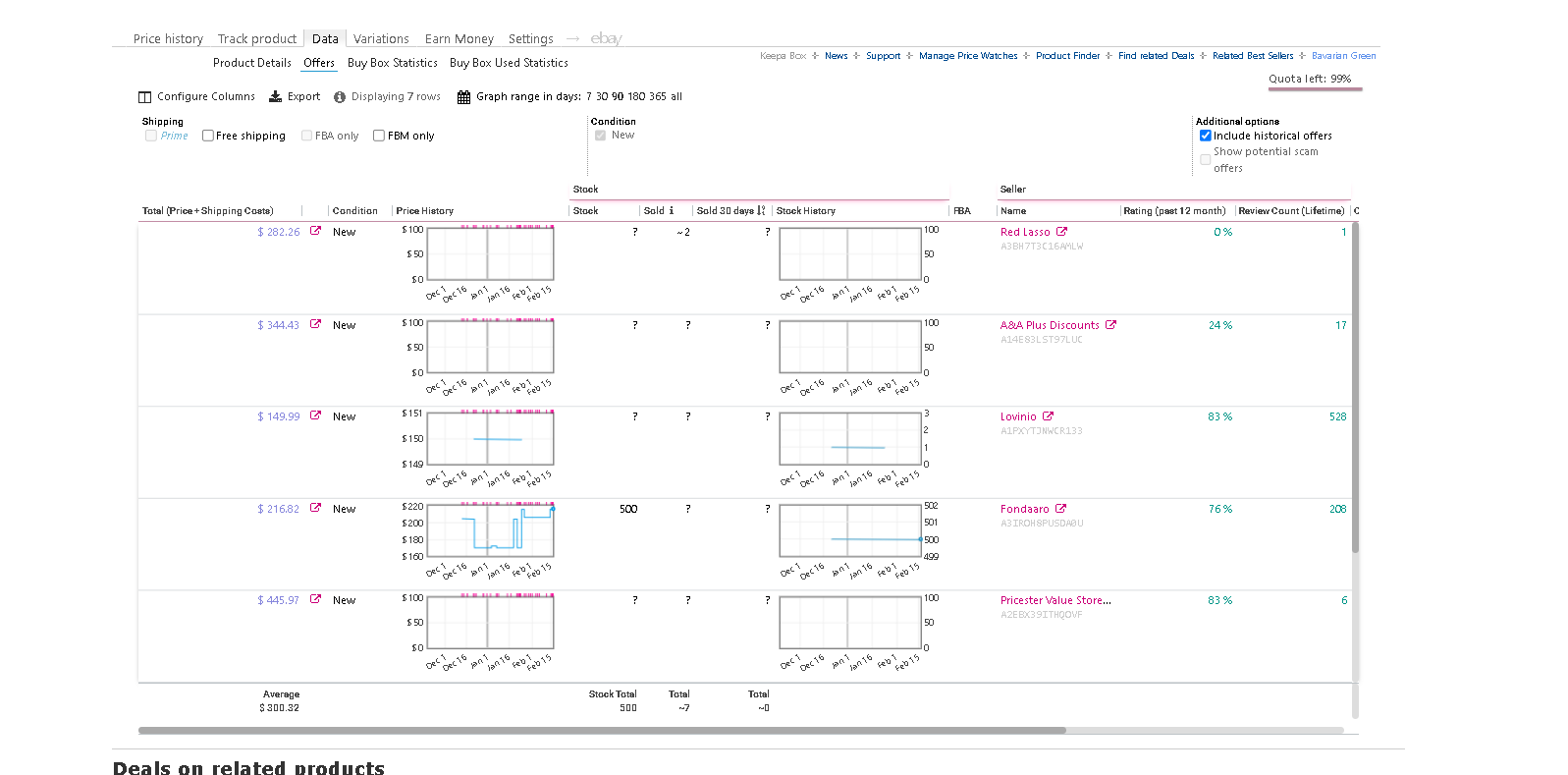The height and width of the screenshot is (775, 1568).
Task: Open the Earn Money tab
Action: point(460,39)
